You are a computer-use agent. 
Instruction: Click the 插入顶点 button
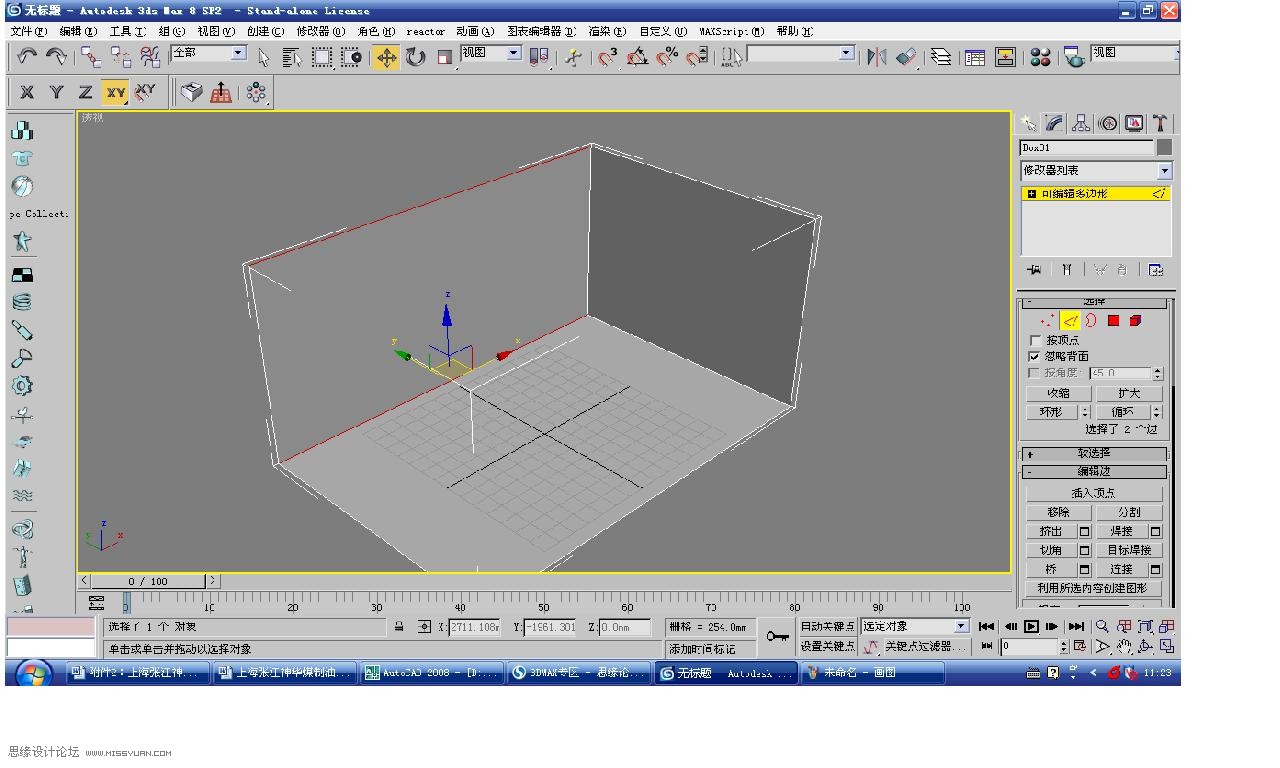(1094, 493)
